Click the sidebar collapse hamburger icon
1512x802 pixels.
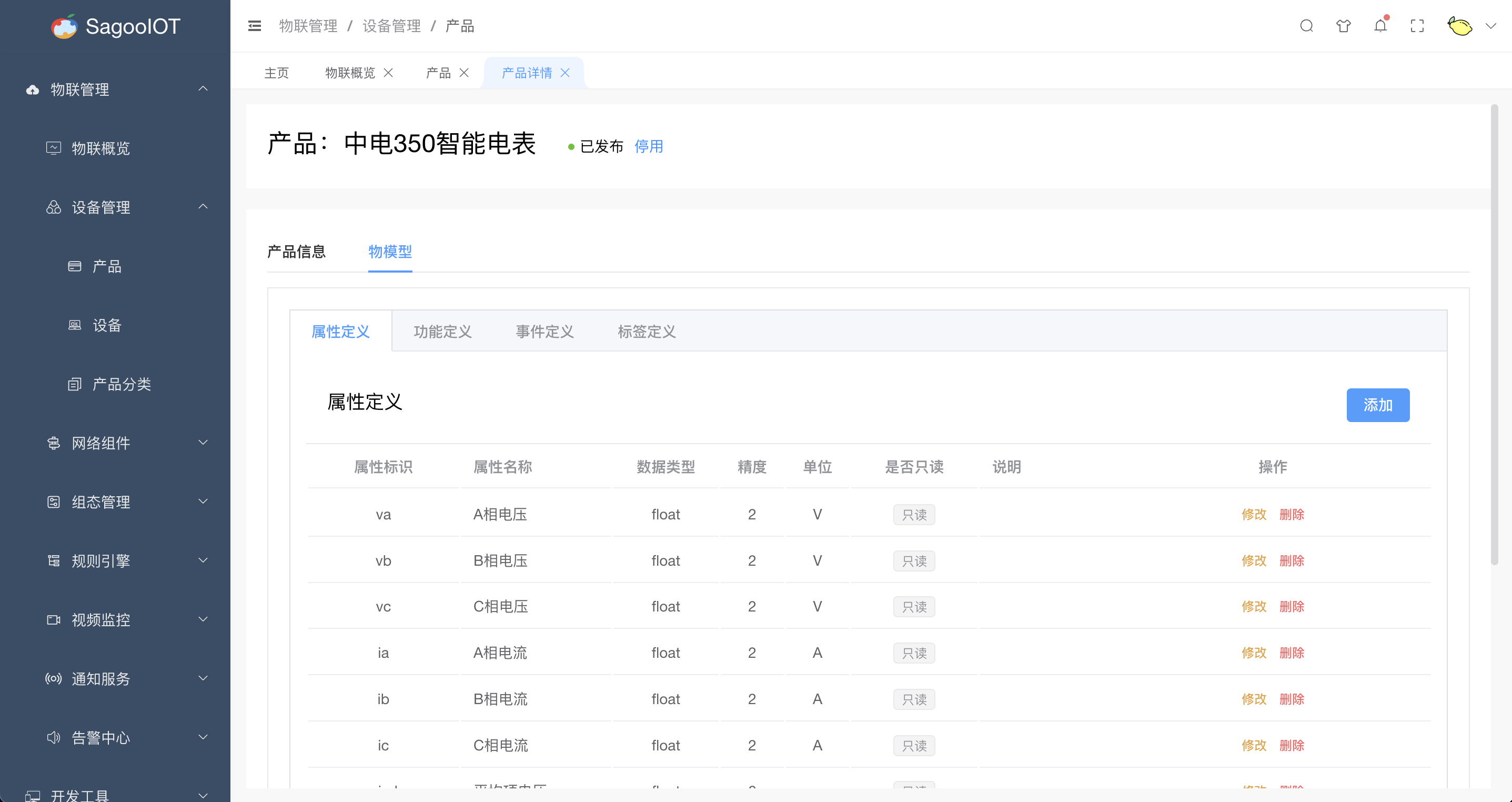pos(254,26)
